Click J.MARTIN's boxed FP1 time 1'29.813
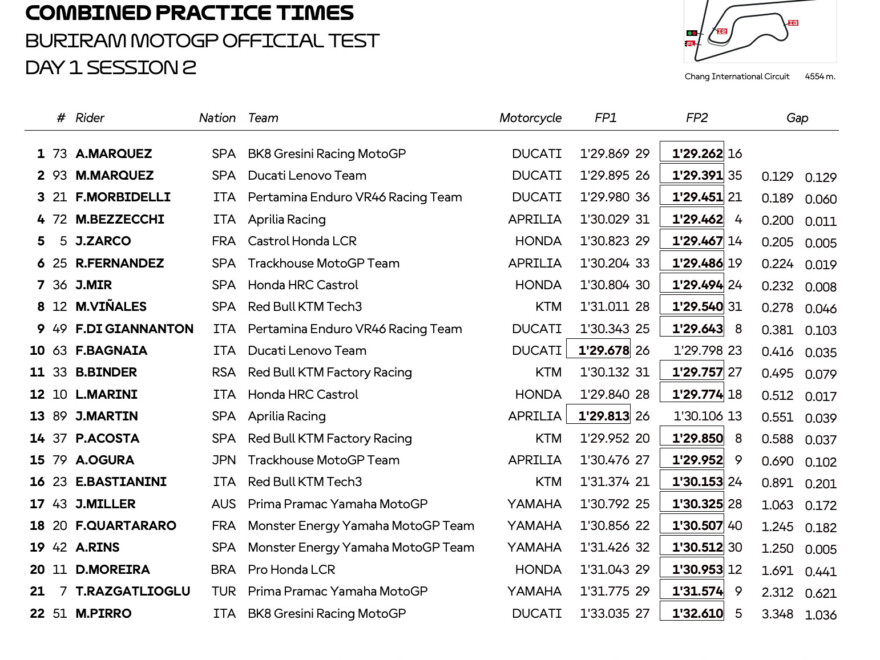This screenshot has height=660, width=880. coord(603,416)
